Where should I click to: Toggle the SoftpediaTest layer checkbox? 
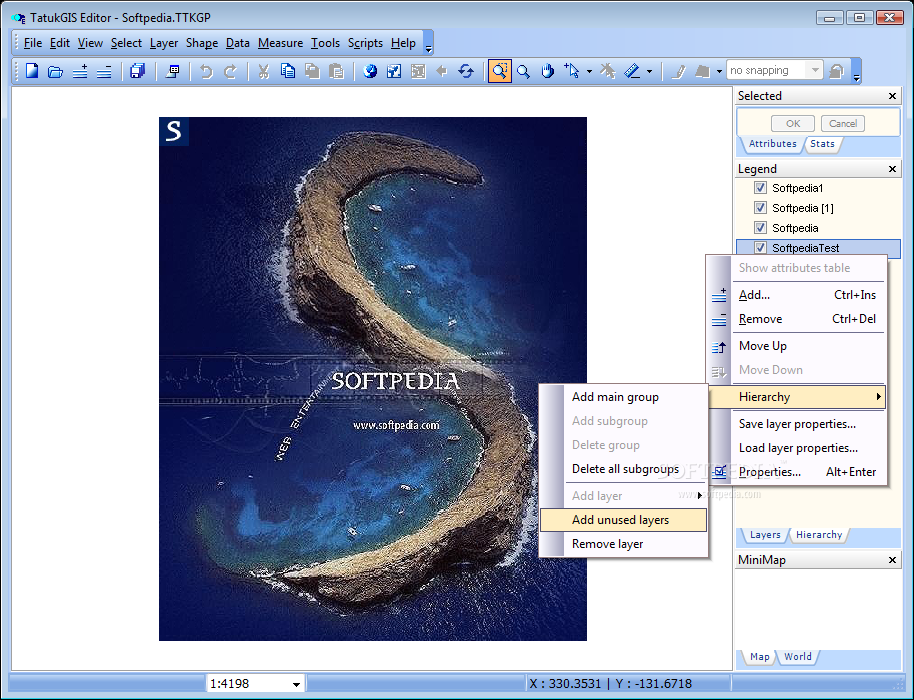click(x=760, y=247)
